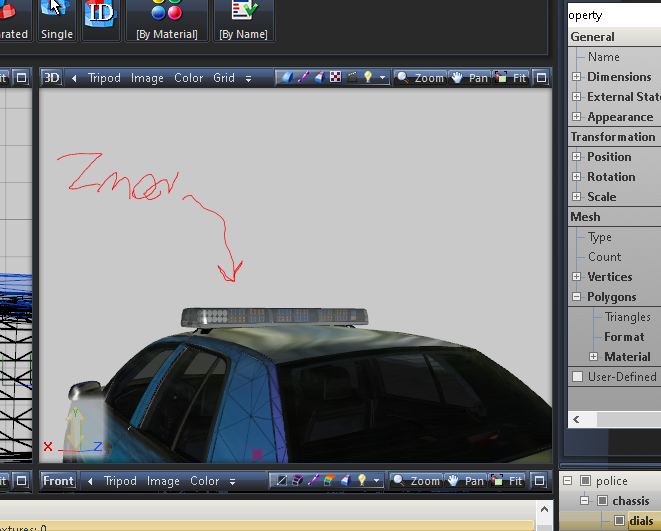Open Tripod menu in the Front view
Image resolution: width=661 pixels, height=531 pixels.
tap(120, 481)
